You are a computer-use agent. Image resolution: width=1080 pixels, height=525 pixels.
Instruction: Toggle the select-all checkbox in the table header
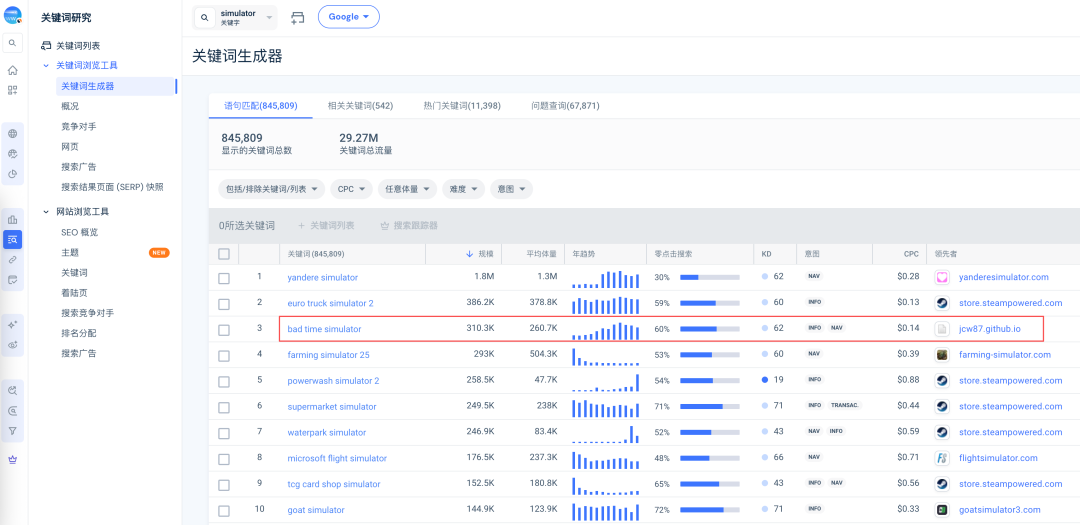click(224, 254)
